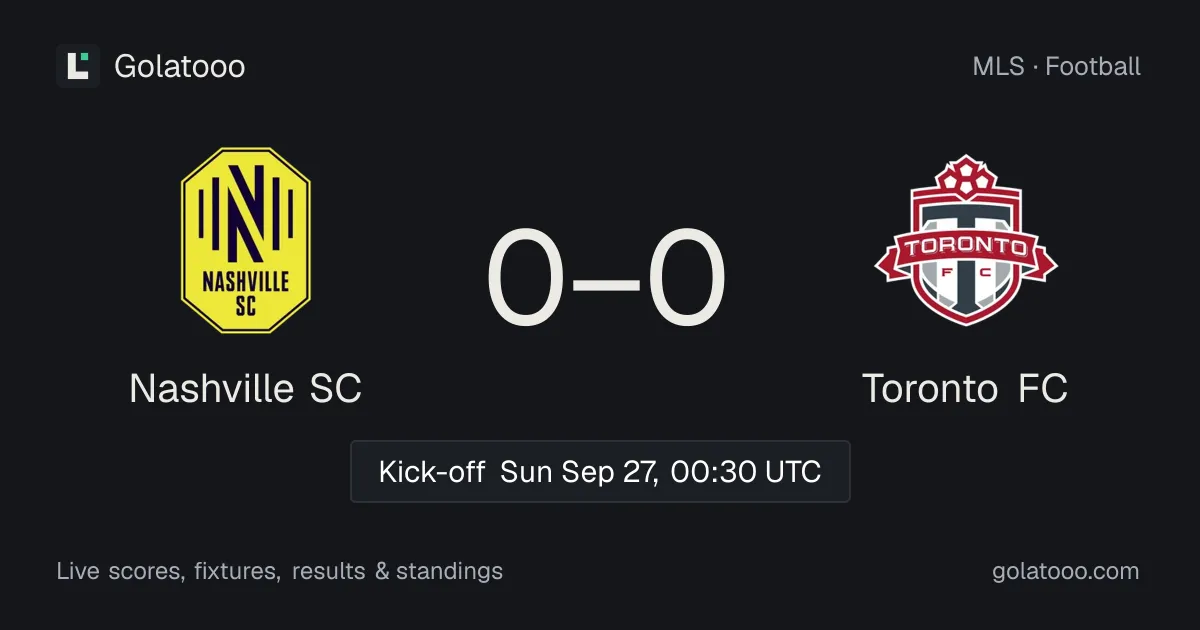Click Nashville's score of 0
This screenshot has width=1200, height=630.
point(526,280)
